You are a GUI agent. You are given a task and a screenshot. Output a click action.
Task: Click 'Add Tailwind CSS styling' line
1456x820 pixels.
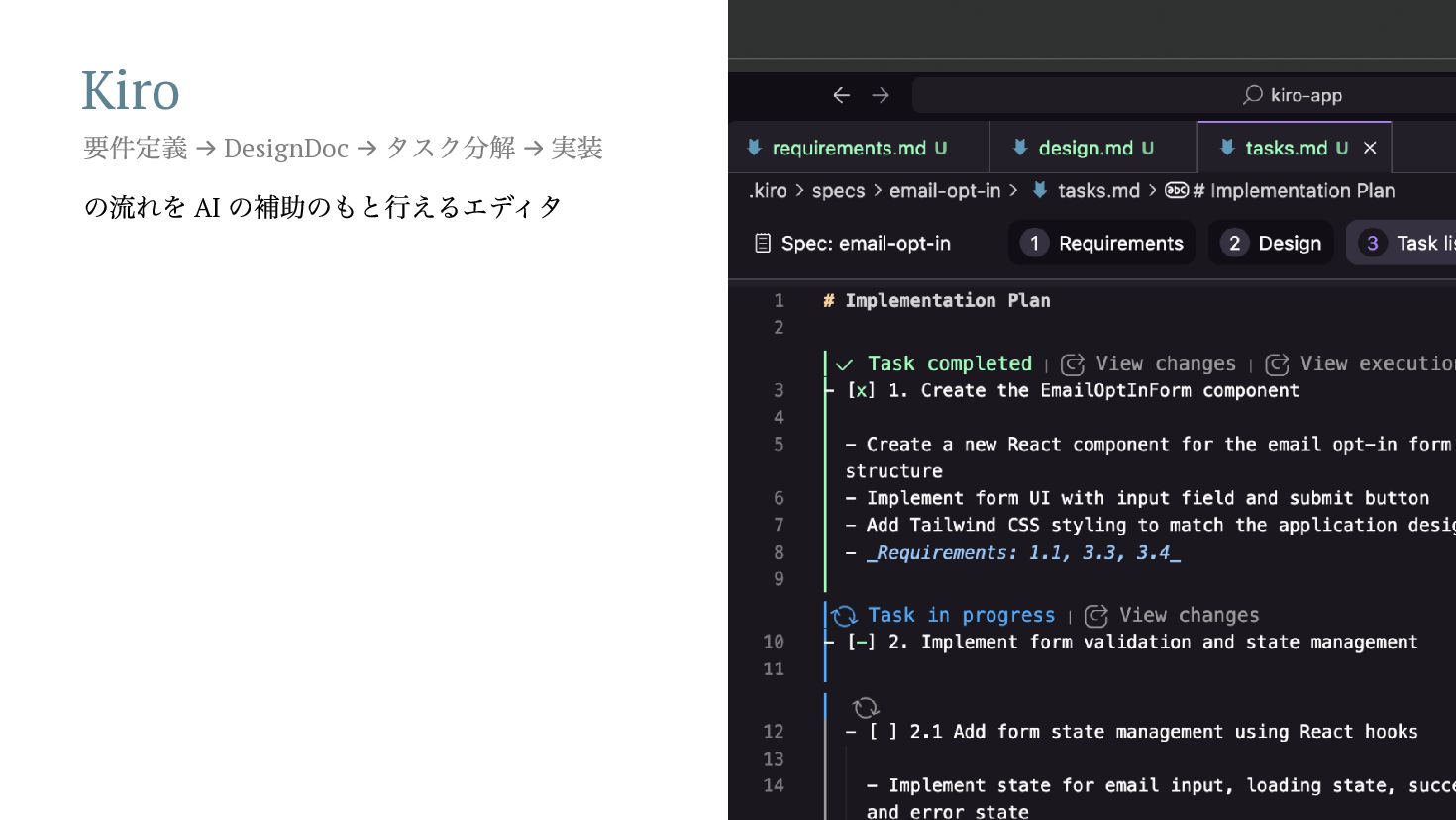[1150, 525]
